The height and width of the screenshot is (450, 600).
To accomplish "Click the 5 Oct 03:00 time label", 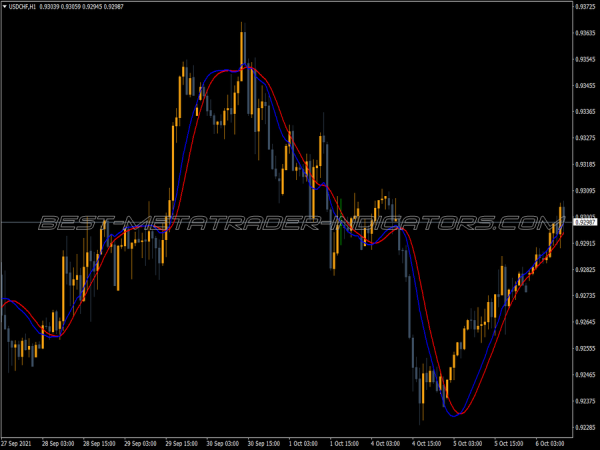I will tap(468, 443).
